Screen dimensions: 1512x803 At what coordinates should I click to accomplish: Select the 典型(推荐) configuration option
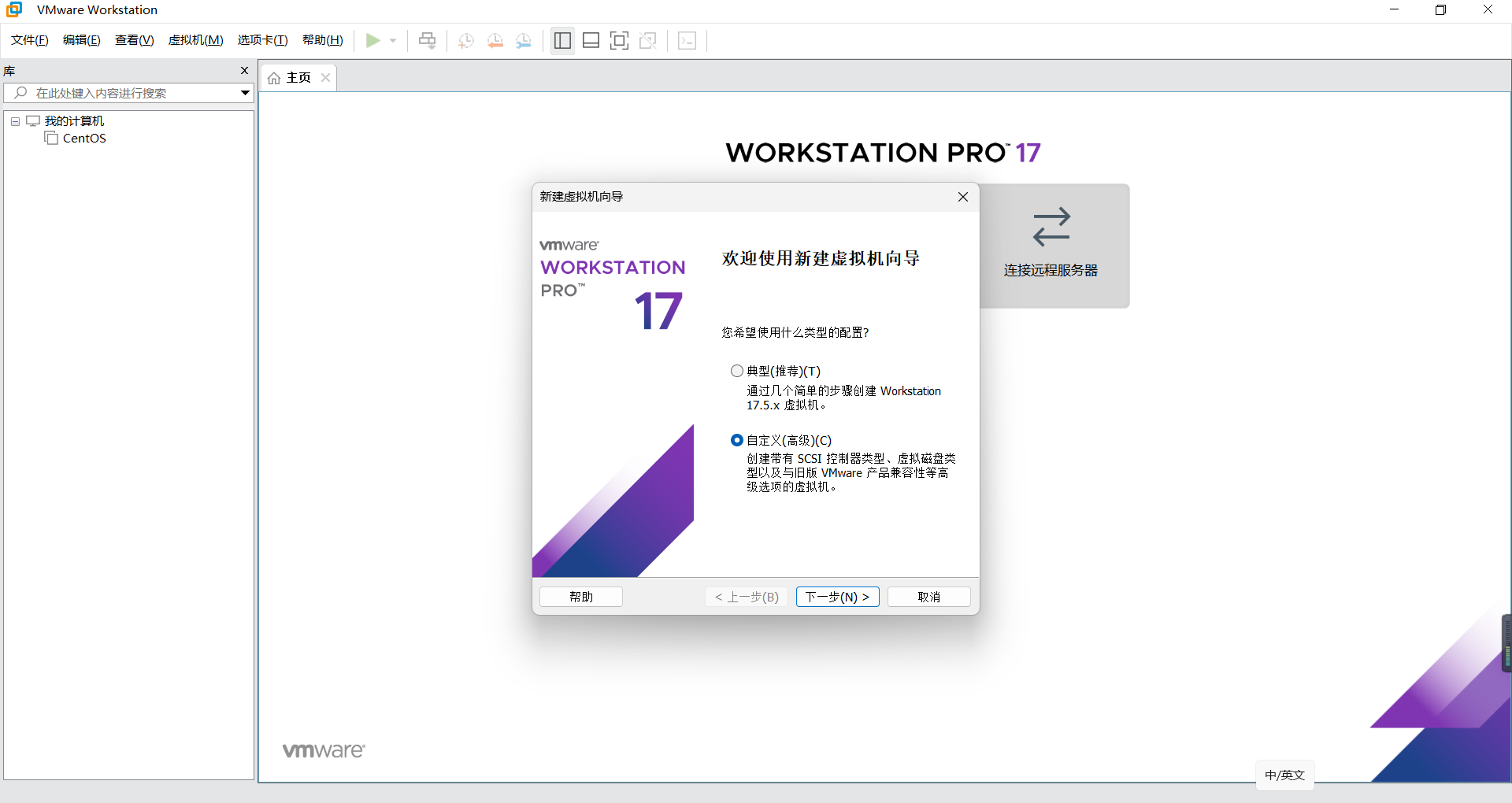tap(737, 370)
